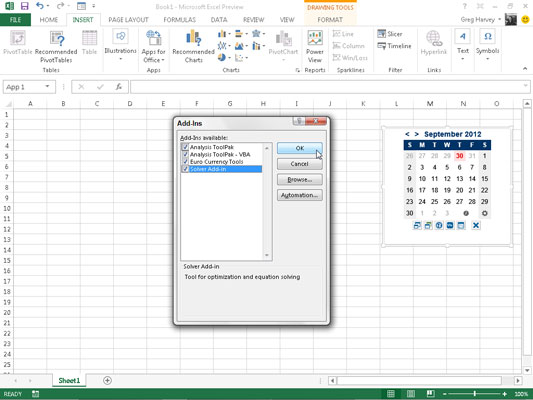Image resolution: width=533 pixels, height=400 pixels.
Task: Open the Text group dropdown
Action: tap(463, 46)
